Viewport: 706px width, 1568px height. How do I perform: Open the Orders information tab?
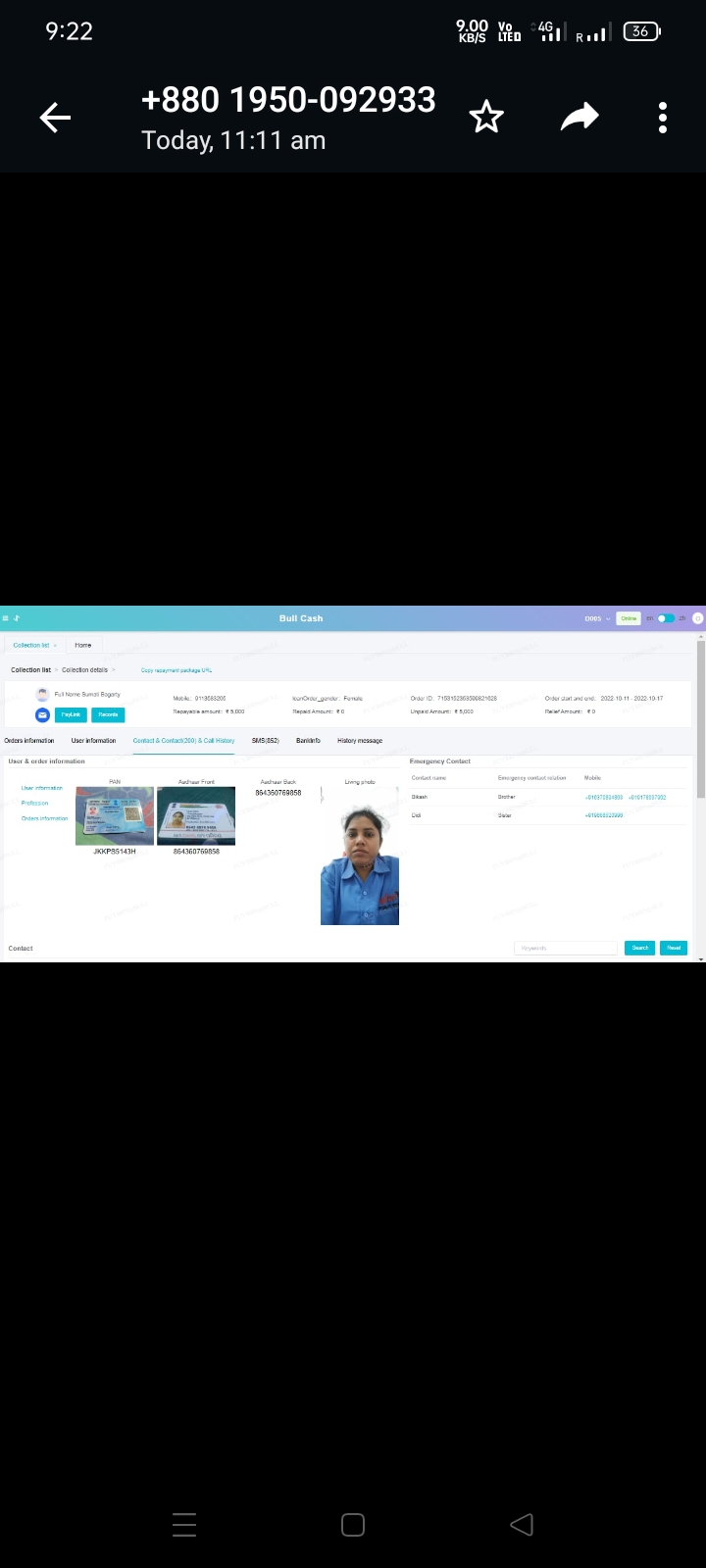click(29, 741)
